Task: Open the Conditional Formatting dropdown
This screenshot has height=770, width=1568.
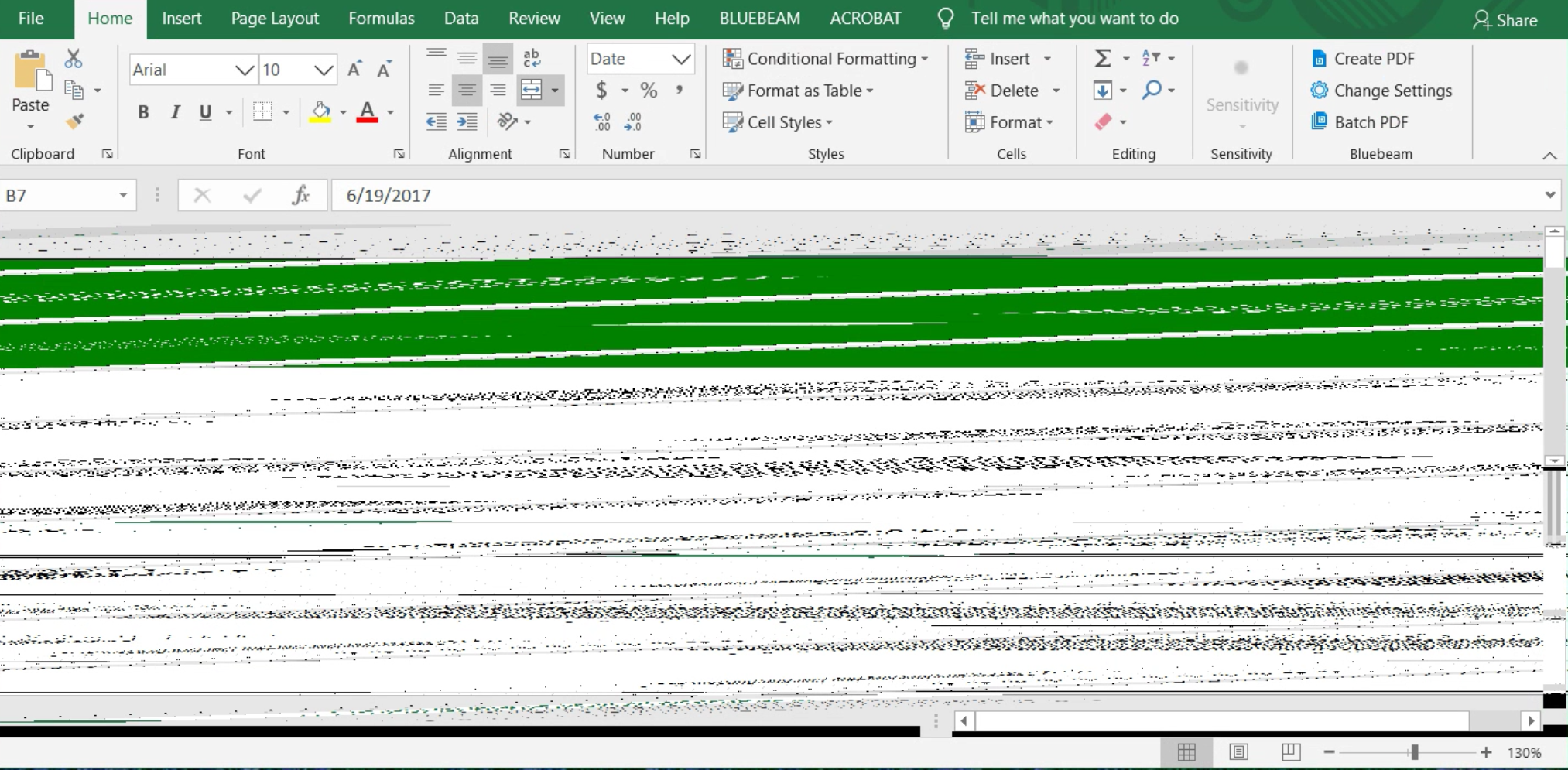Action: click(x=825, y=59)
